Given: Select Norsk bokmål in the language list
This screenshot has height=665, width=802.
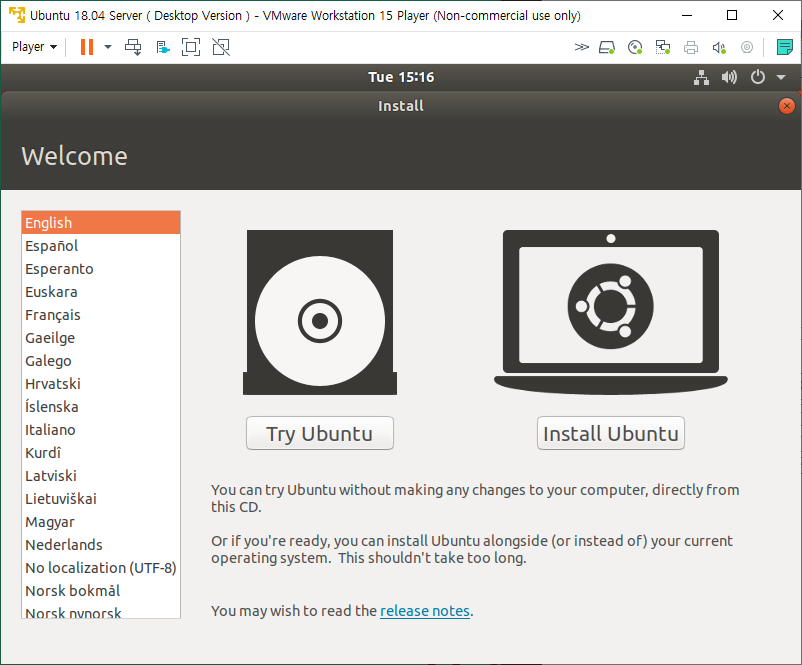Looking at the screenshot, I should pyautogui.click(x=101, y=591).
